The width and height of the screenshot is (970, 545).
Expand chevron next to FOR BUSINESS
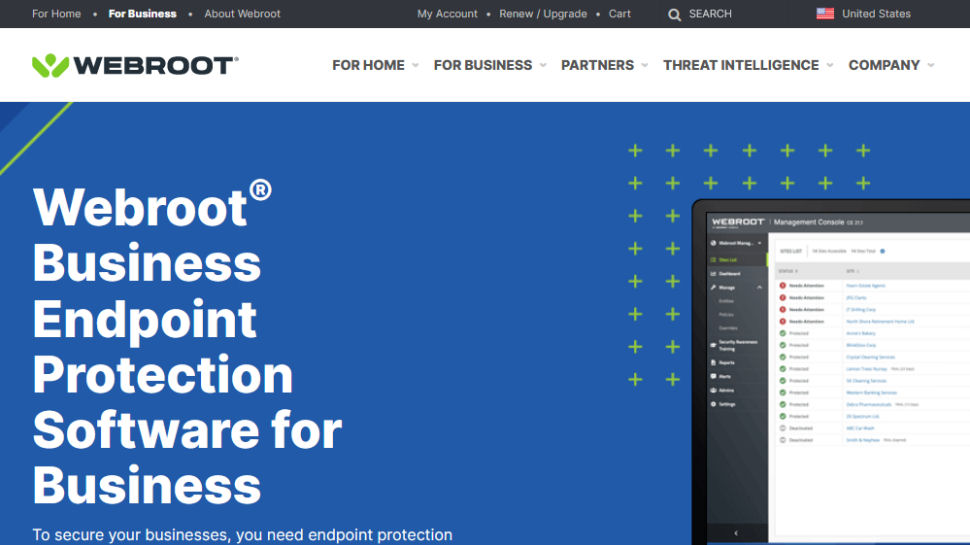click(543, 65)
